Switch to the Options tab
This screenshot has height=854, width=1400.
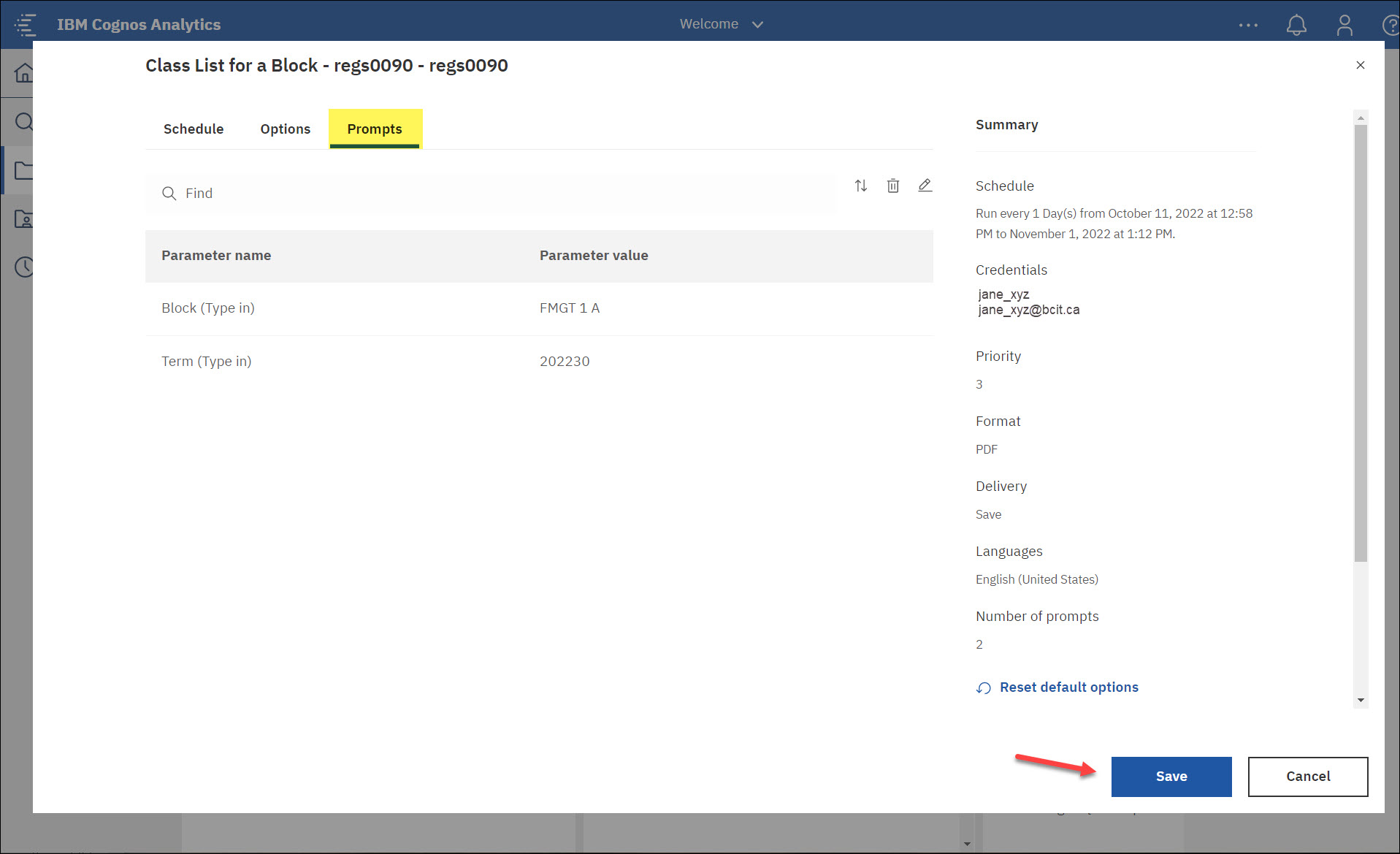pos(285,129)
